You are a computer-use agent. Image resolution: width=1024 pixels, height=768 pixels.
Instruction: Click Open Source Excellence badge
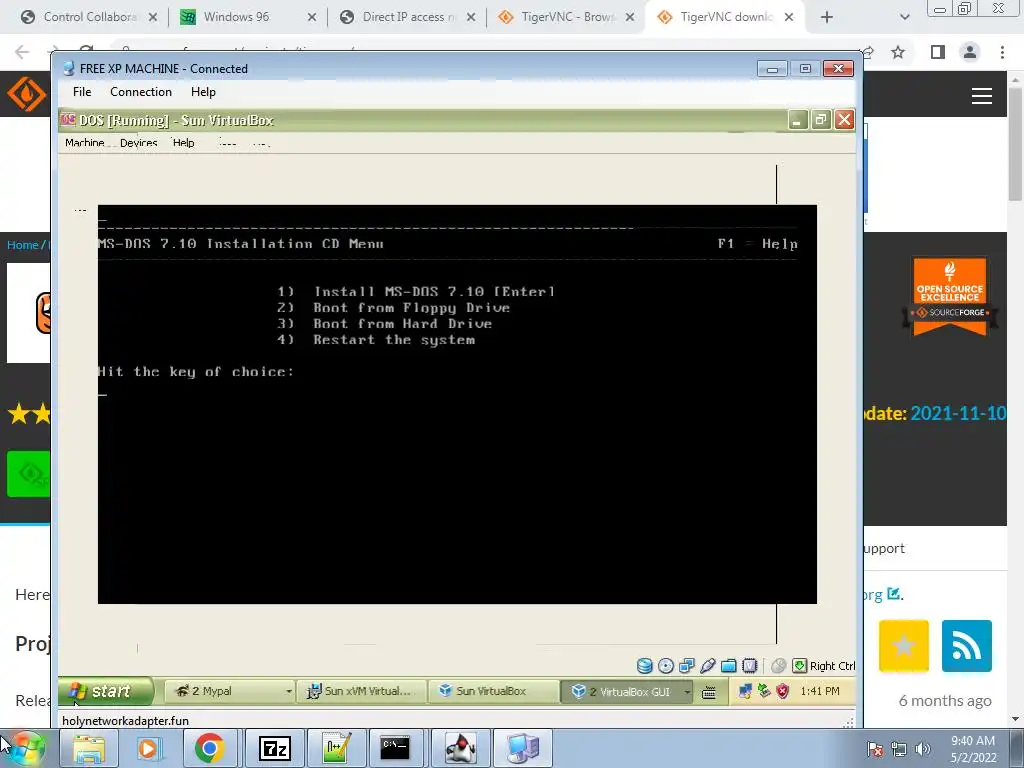click(950, 296)
